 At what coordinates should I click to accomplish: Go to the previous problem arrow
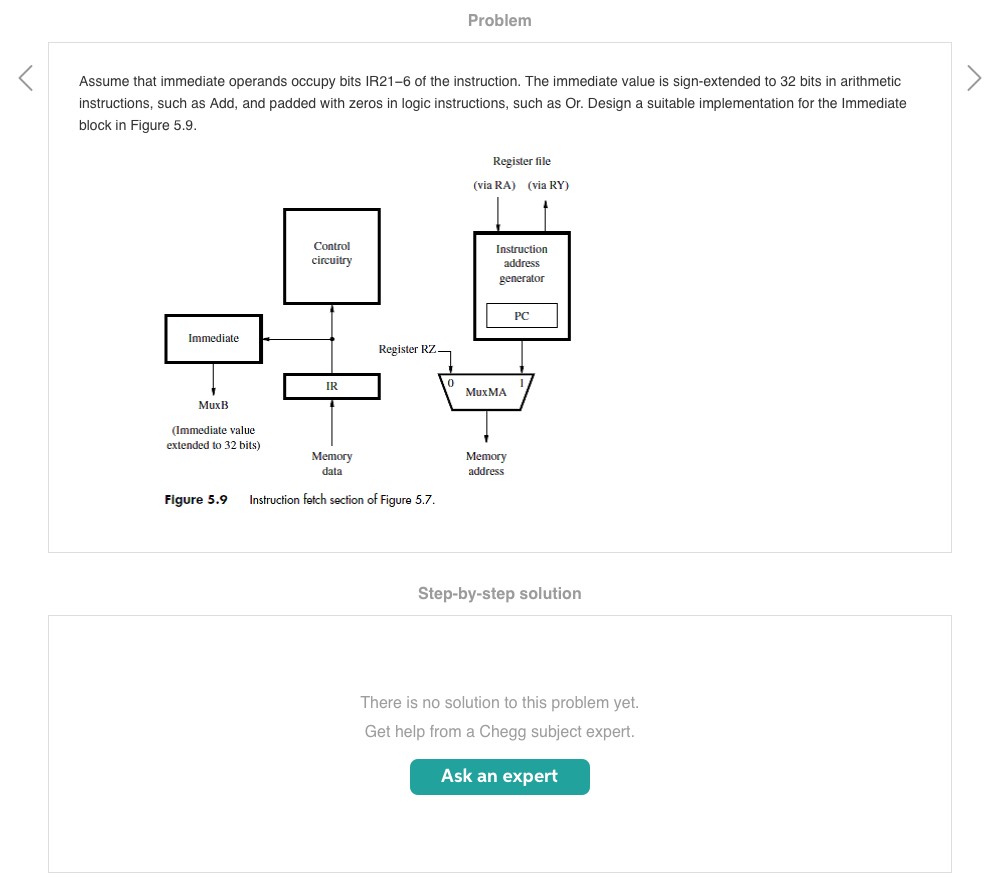pos(26,78)
